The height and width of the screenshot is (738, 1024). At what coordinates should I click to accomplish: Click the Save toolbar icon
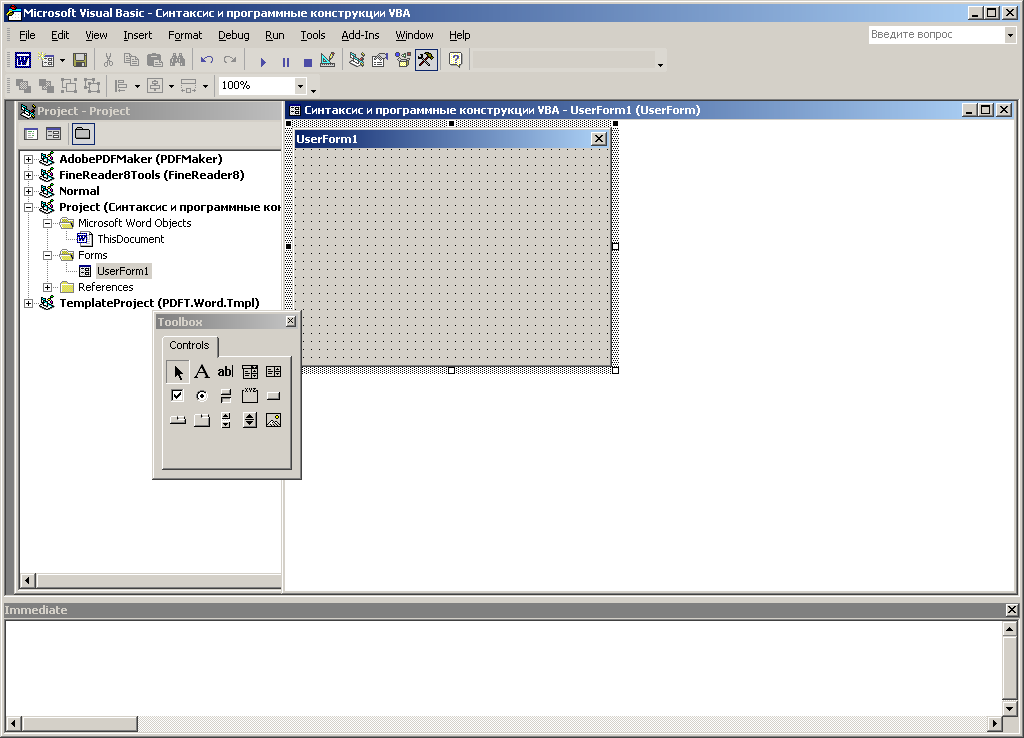[80, 61]
